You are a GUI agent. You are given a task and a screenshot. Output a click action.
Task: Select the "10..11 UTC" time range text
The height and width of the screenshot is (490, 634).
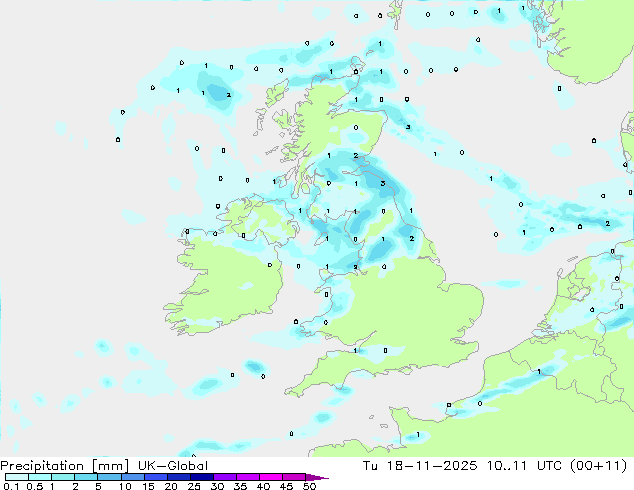(x=524, y=466)
